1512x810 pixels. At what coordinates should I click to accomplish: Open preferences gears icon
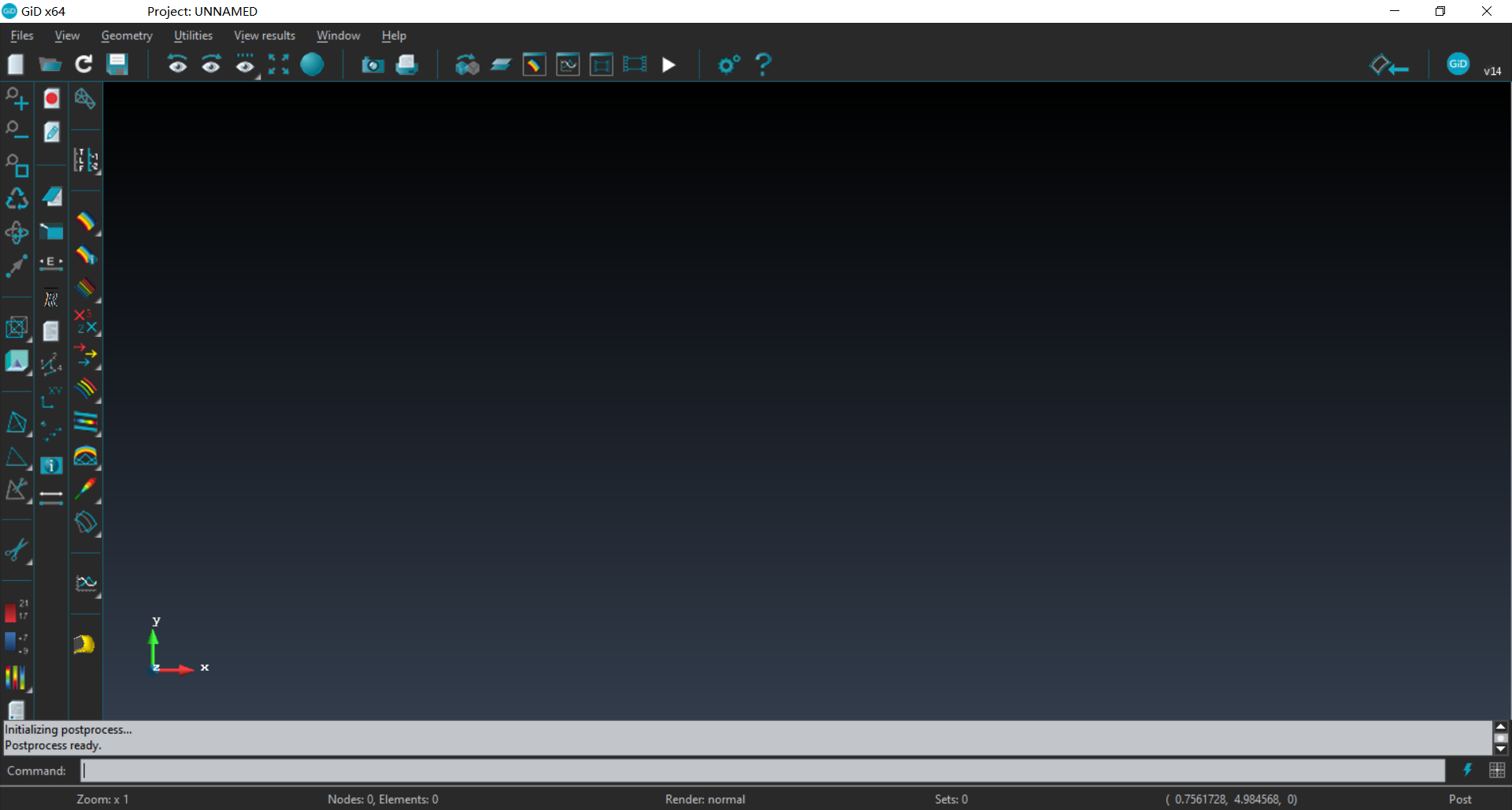729,65
